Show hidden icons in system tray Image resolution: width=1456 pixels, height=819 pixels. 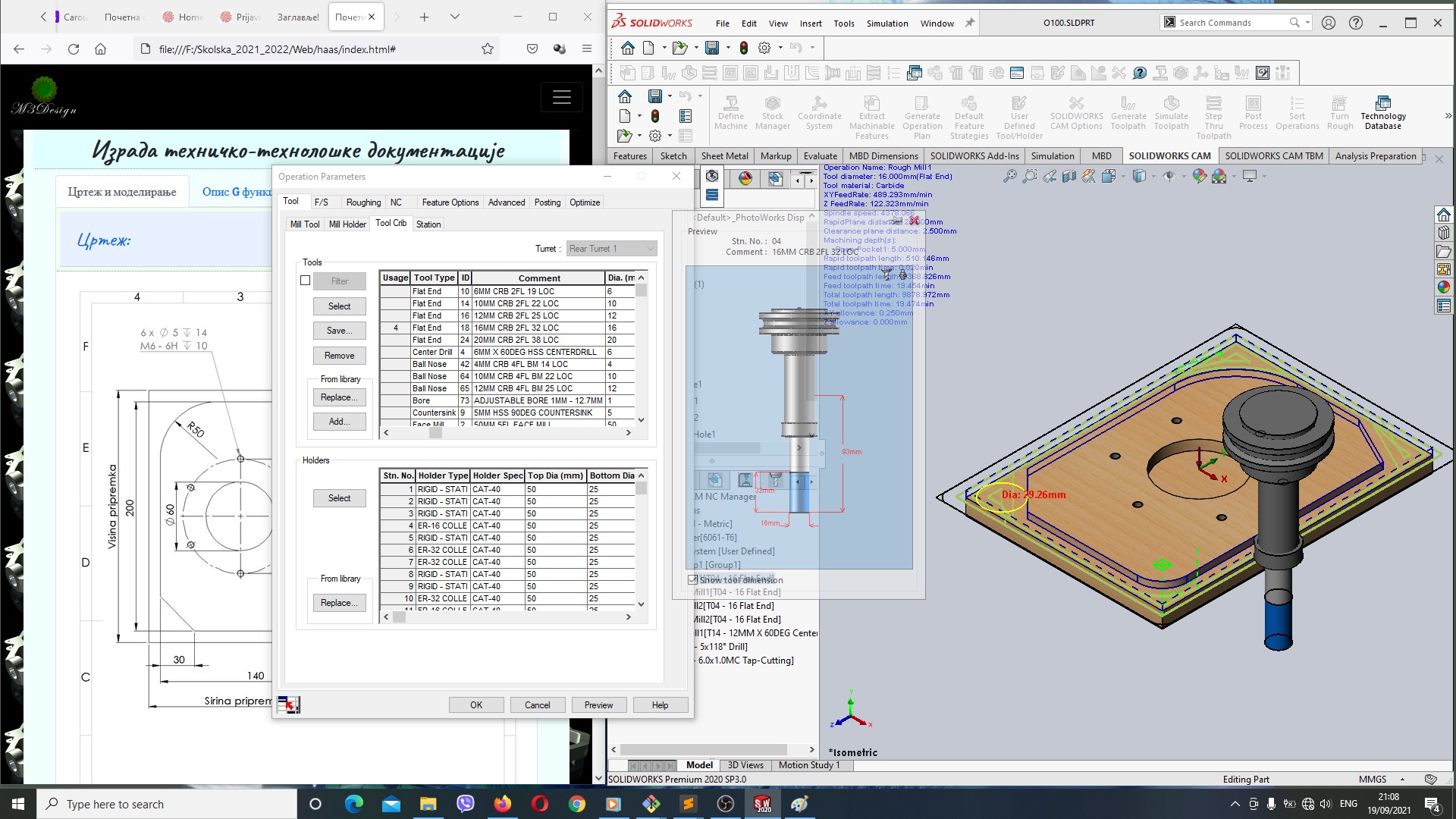(1235, 804)
